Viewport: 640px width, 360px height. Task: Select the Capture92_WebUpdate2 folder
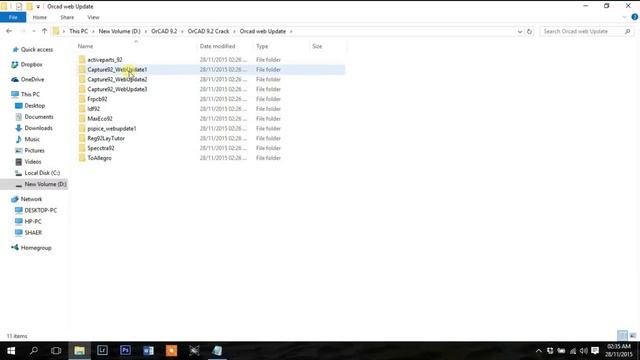[x=117, y=79]
